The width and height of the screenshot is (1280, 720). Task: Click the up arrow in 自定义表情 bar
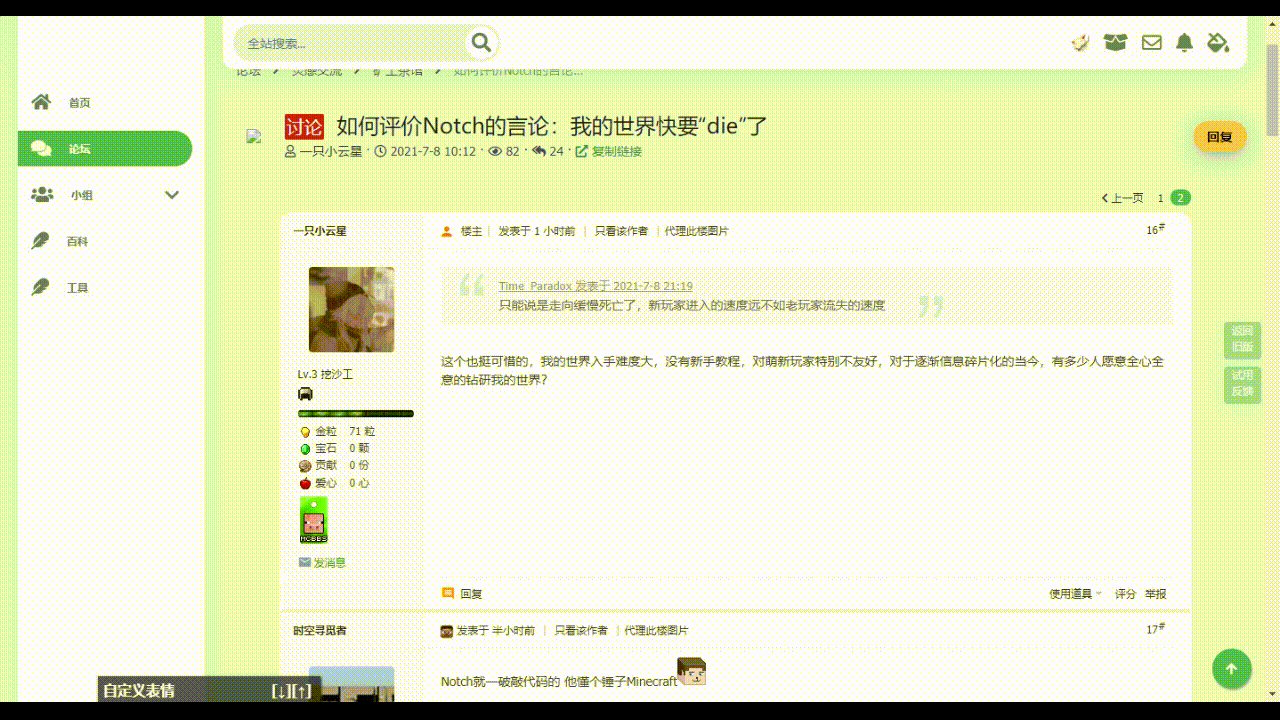pyautogui.click(x=303, y=691)
